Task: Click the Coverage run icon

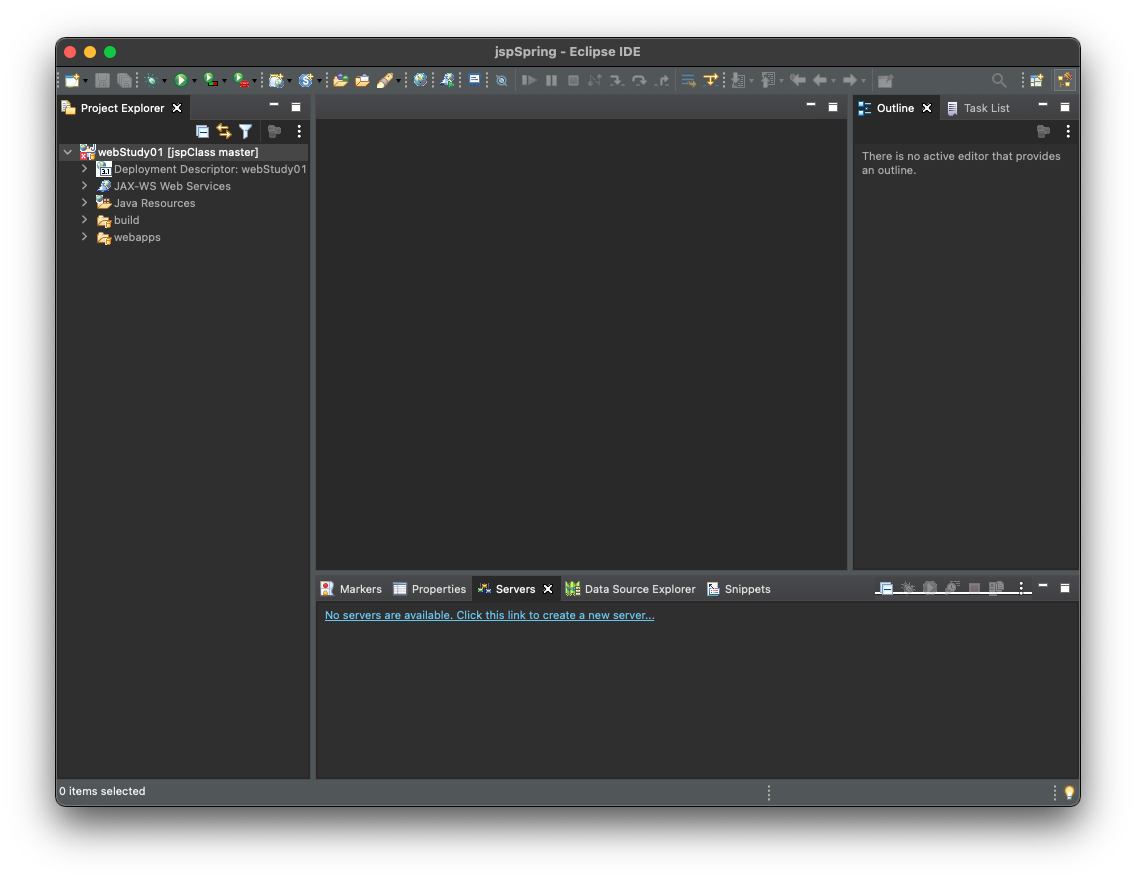Action: pos(211,80)
